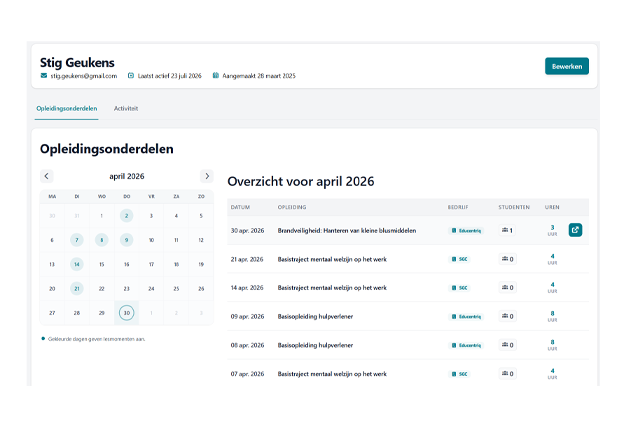Click the Aangemaakt calendar icon
Image resolution: width=635 pixels, height=422 pixels.
[x=216, y=75]
